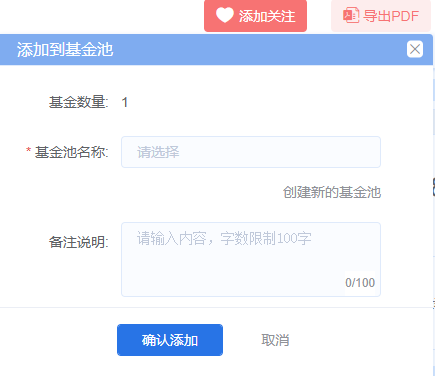Click the red required asterisk
Image resolution: width=435 pixels, height=376 pixels.
29,151
